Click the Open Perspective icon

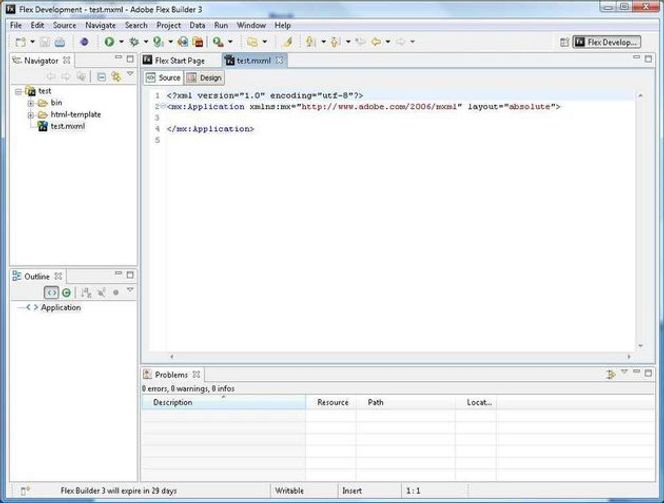tap(564, 42)
